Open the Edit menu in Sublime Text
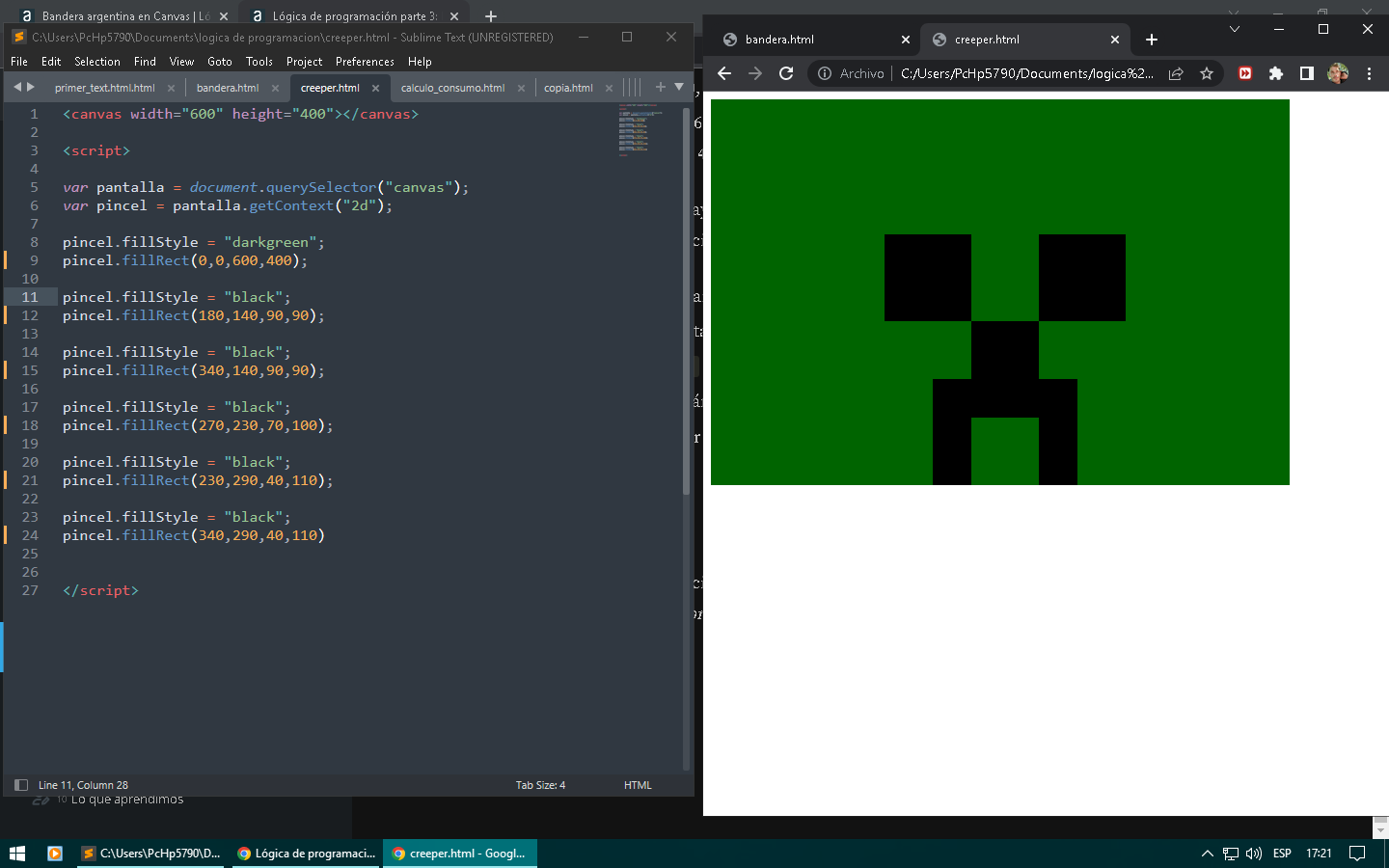Viewport: 1389px width, 868px height. pos(51,62)
